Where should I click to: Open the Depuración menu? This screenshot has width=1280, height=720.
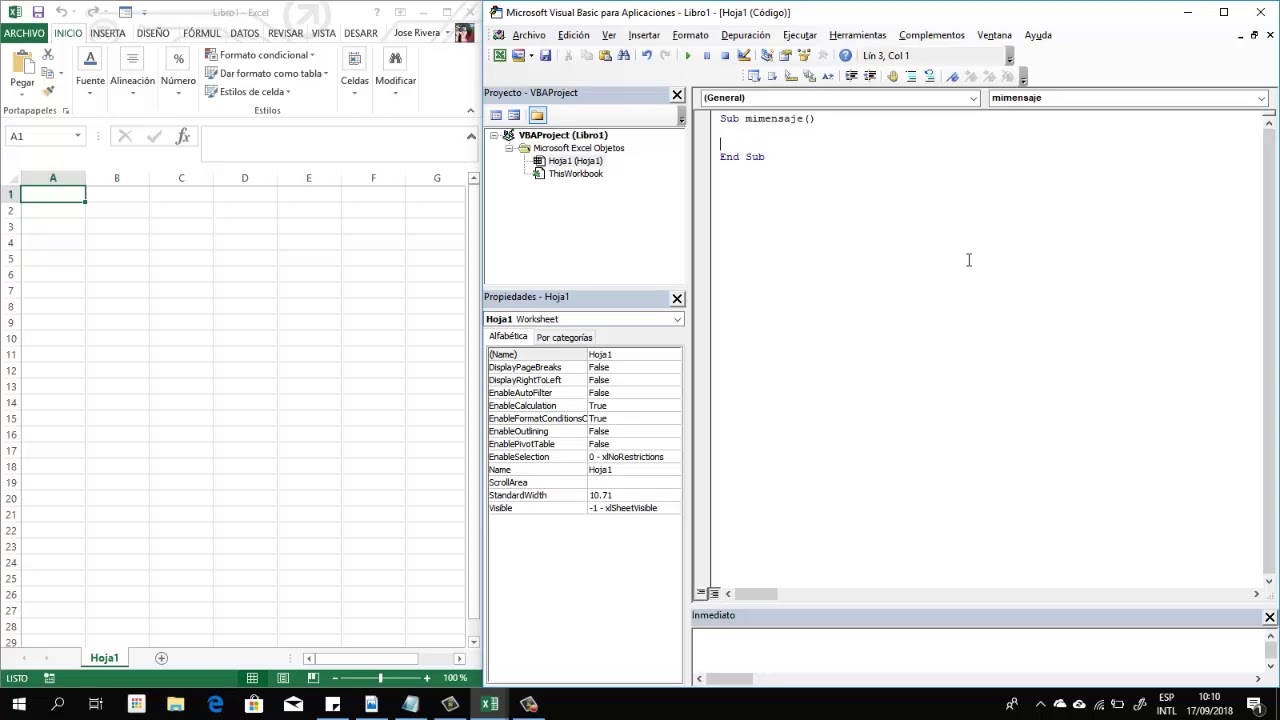coord(745,35)
